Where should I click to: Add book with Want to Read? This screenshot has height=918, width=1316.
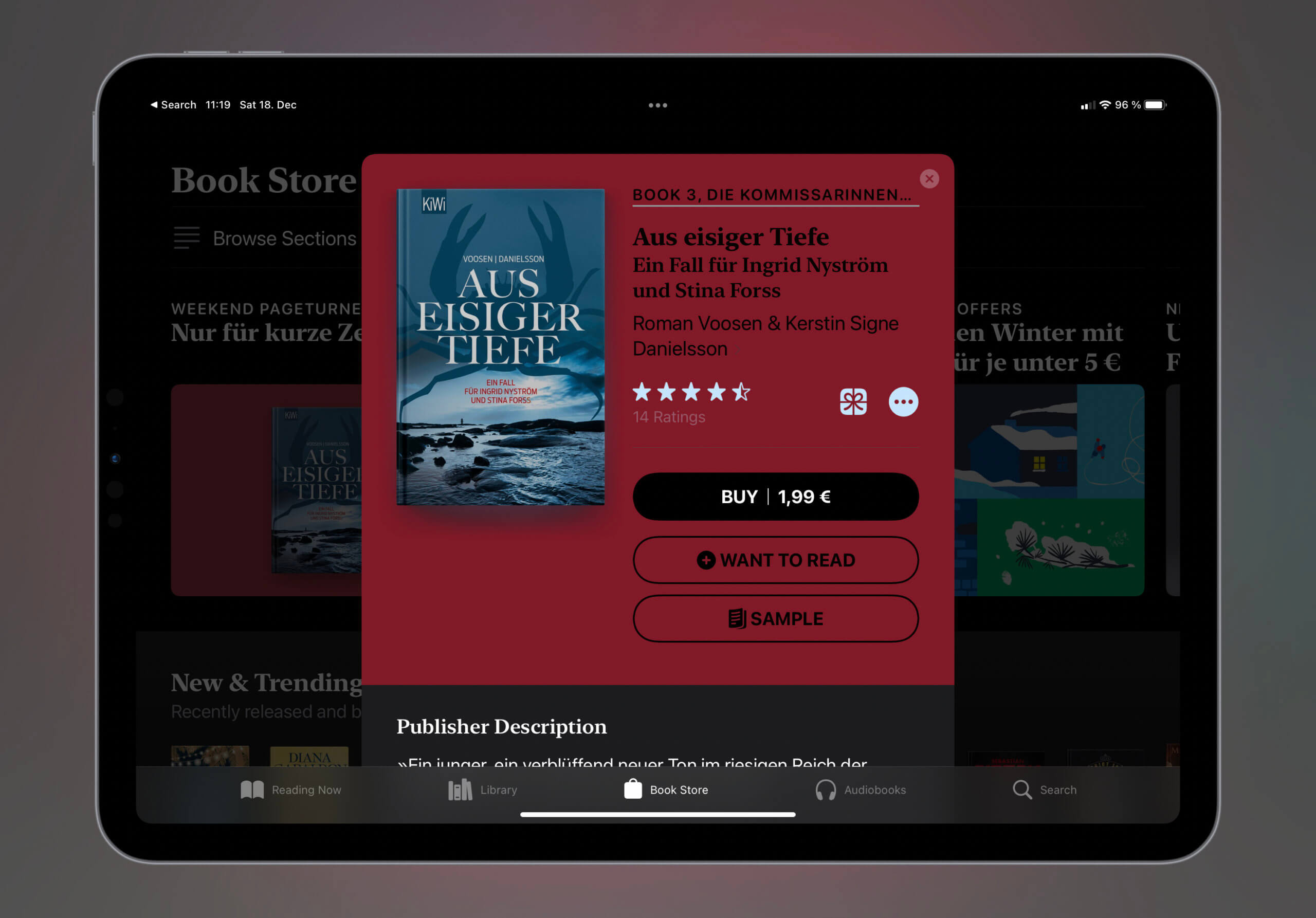tap(775, 560)
